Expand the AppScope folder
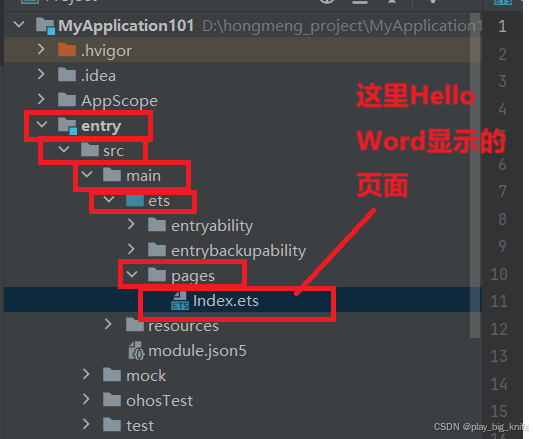Image resolution: width=533 pixels, height=439 pixels. (41, 99)
